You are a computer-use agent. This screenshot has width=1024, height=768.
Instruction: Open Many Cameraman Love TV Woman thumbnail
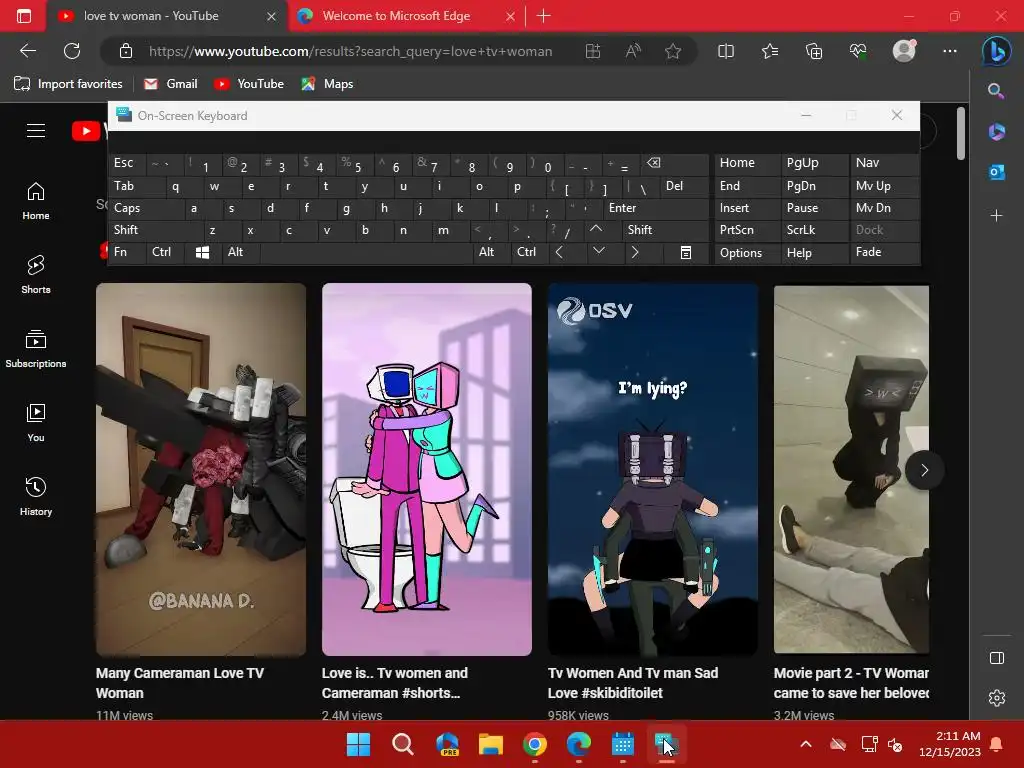(x=200, y=469)
